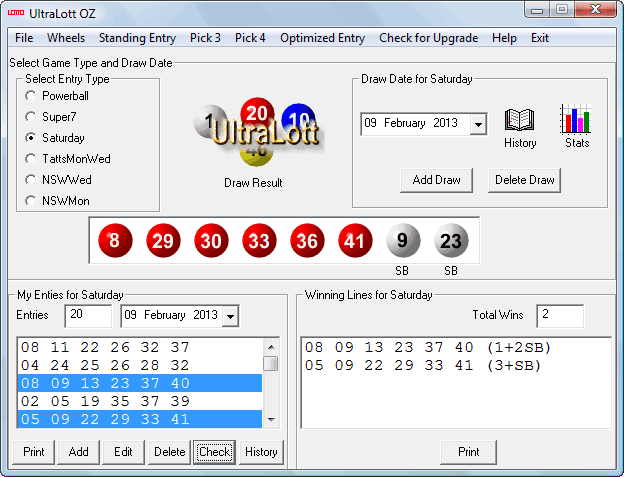This screenshot has width=624, height=477.
Task: Open entries History button
Action: tap(261, 452)
